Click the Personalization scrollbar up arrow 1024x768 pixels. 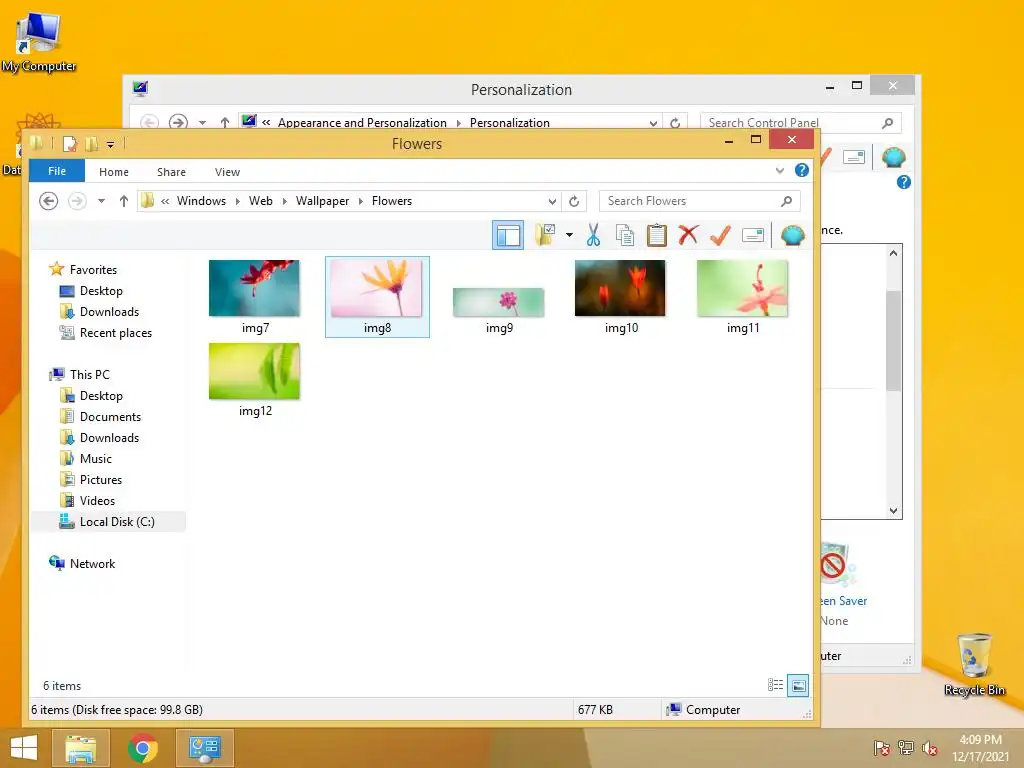click(x=893, y=253)
